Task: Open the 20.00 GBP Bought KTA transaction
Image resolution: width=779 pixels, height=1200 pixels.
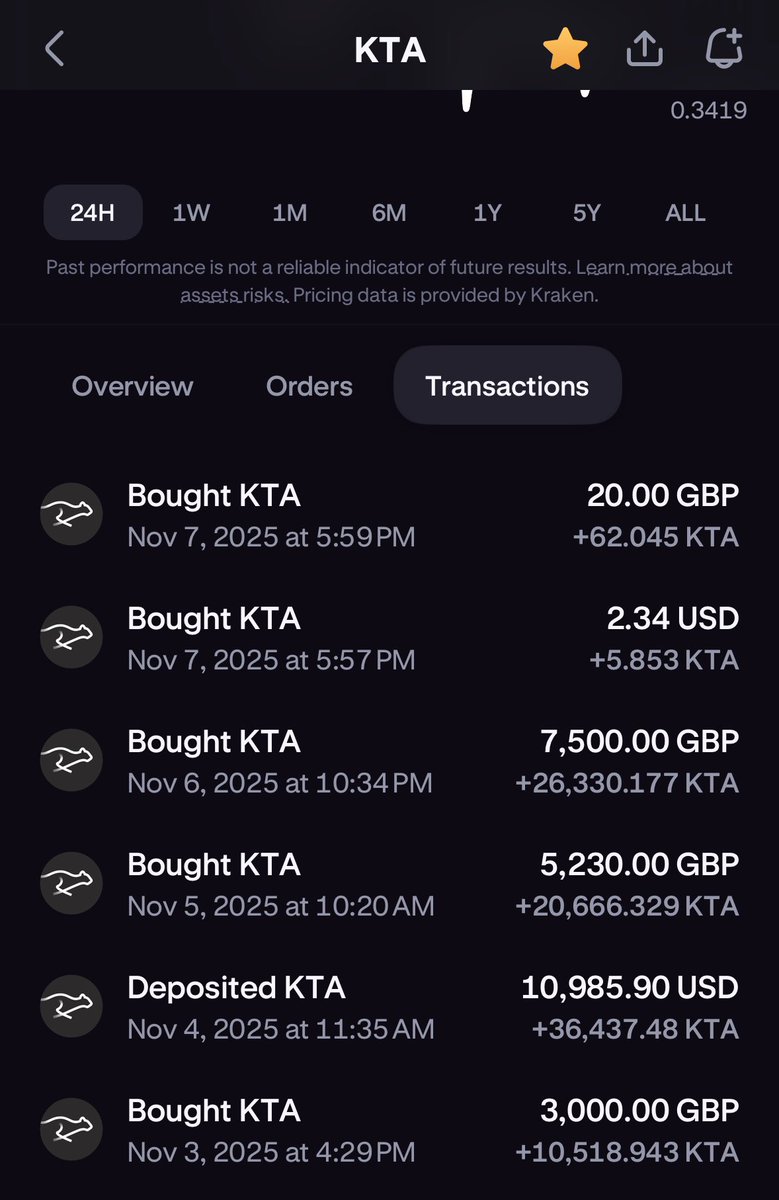Action: pos(389,515)
